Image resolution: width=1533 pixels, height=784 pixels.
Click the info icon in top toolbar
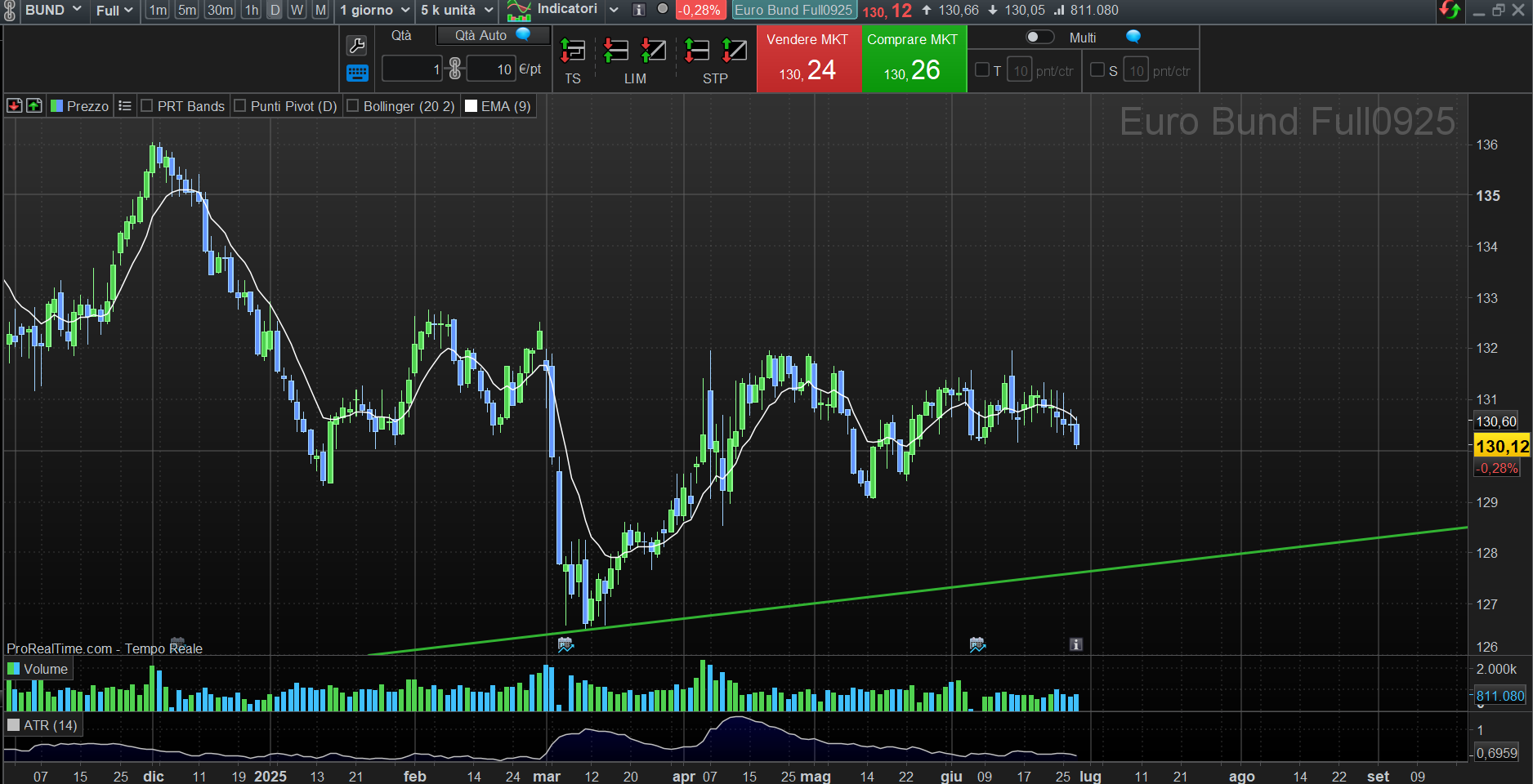point(639,10)
